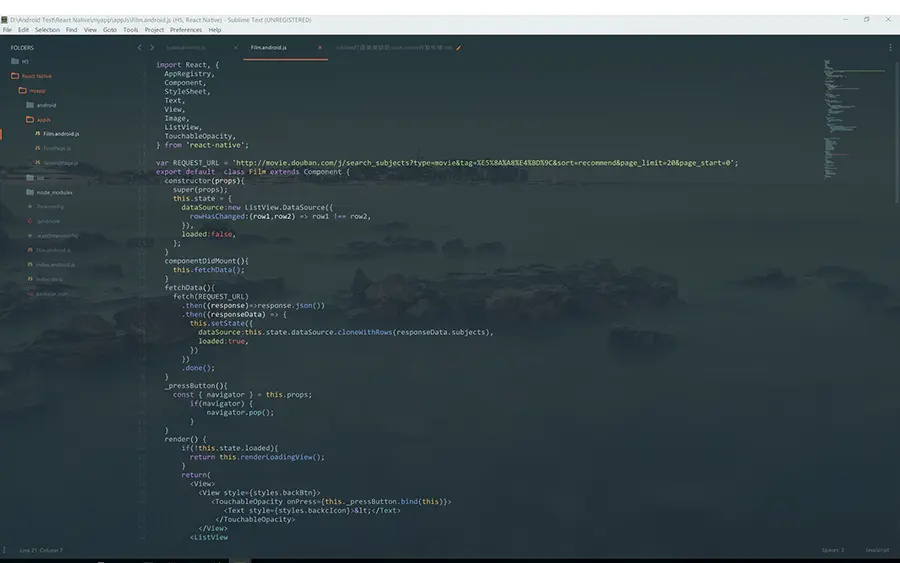Click the '_pressButton(){' line
Image resolution: width=900 pixels, height=563 pixels.
pyautogui.click(x=196, y=386)
